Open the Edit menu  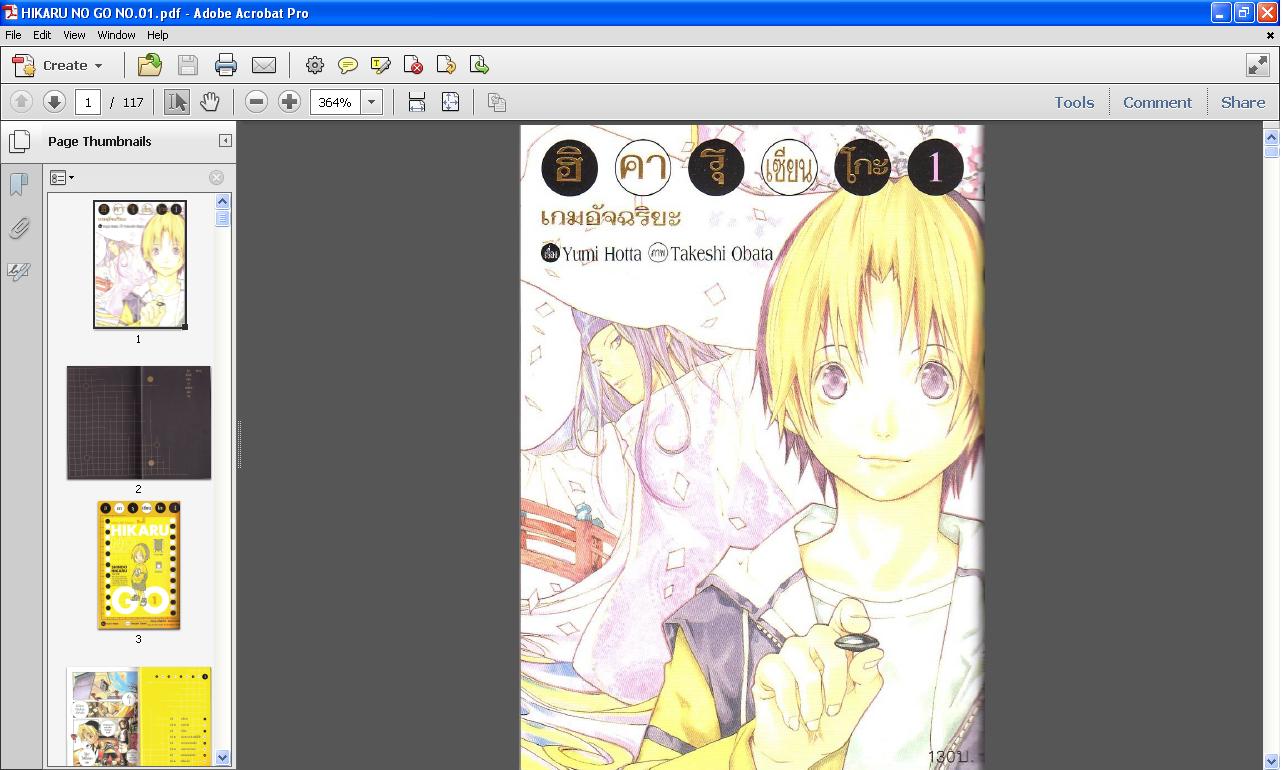42,35
